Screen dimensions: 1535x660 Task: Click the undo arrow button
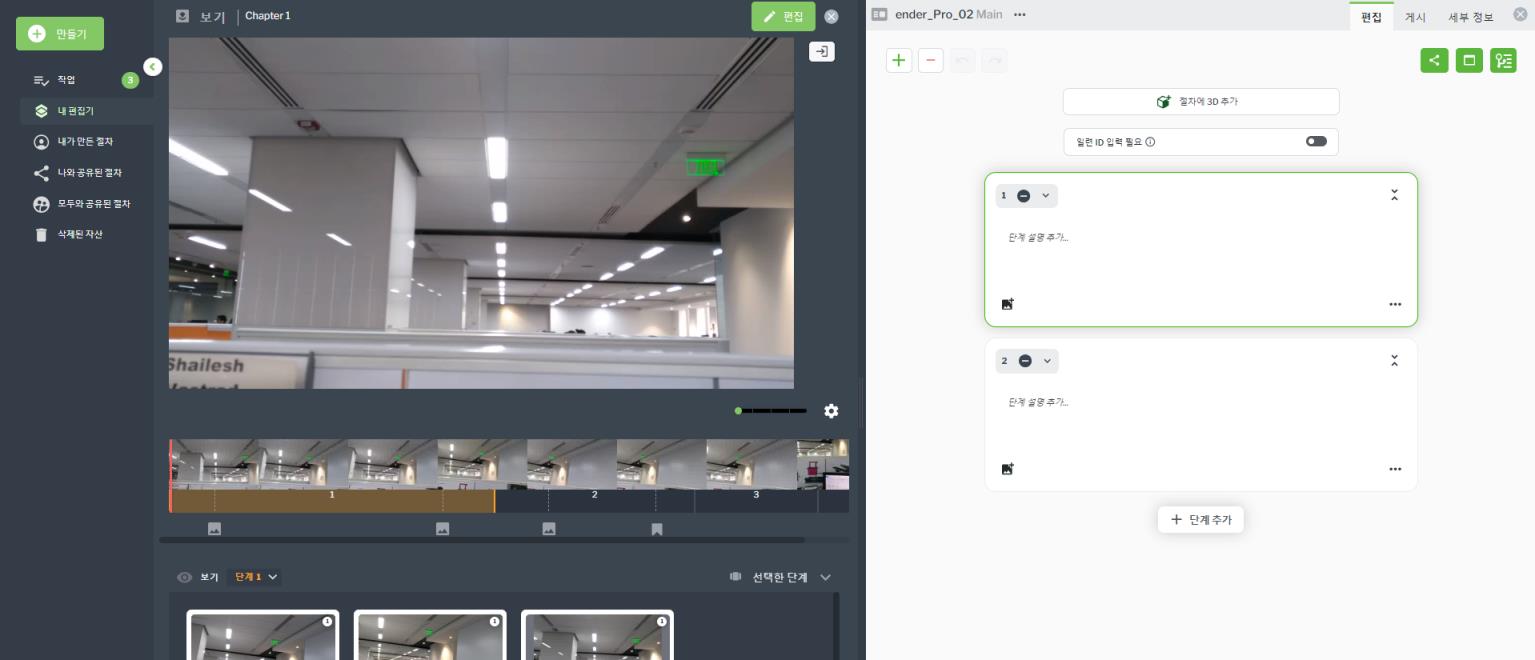(x=962, y=60)
